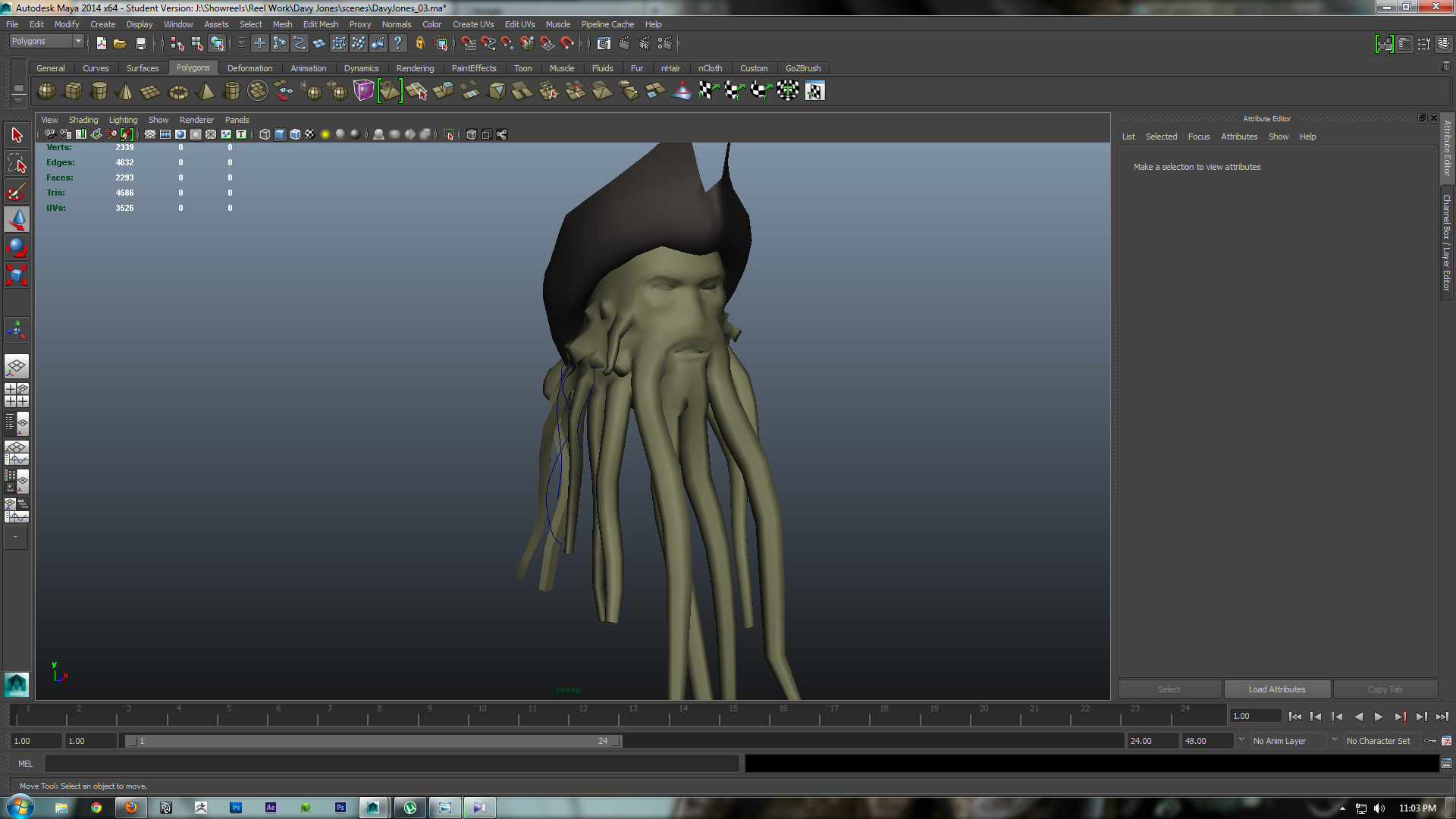
Task: Switch to the GoZBrush shelf tab
Action: (803, 68)
